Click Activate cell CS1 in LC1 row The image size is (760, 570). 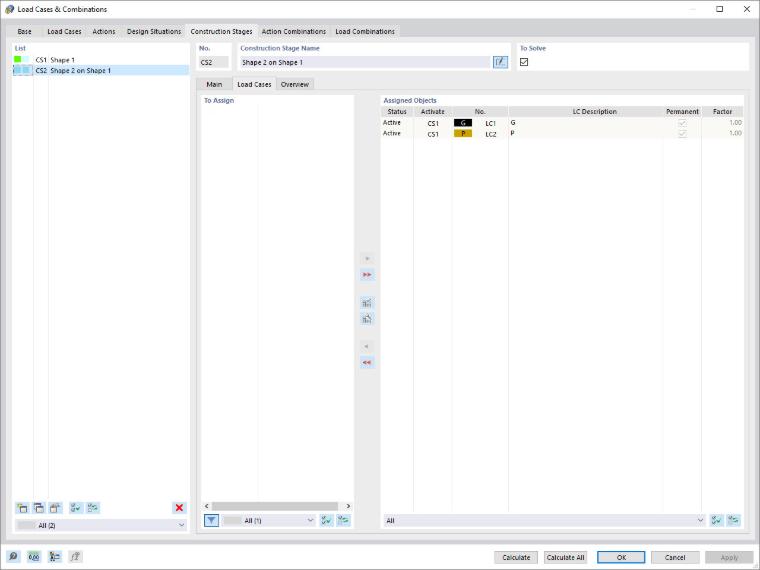433,124
